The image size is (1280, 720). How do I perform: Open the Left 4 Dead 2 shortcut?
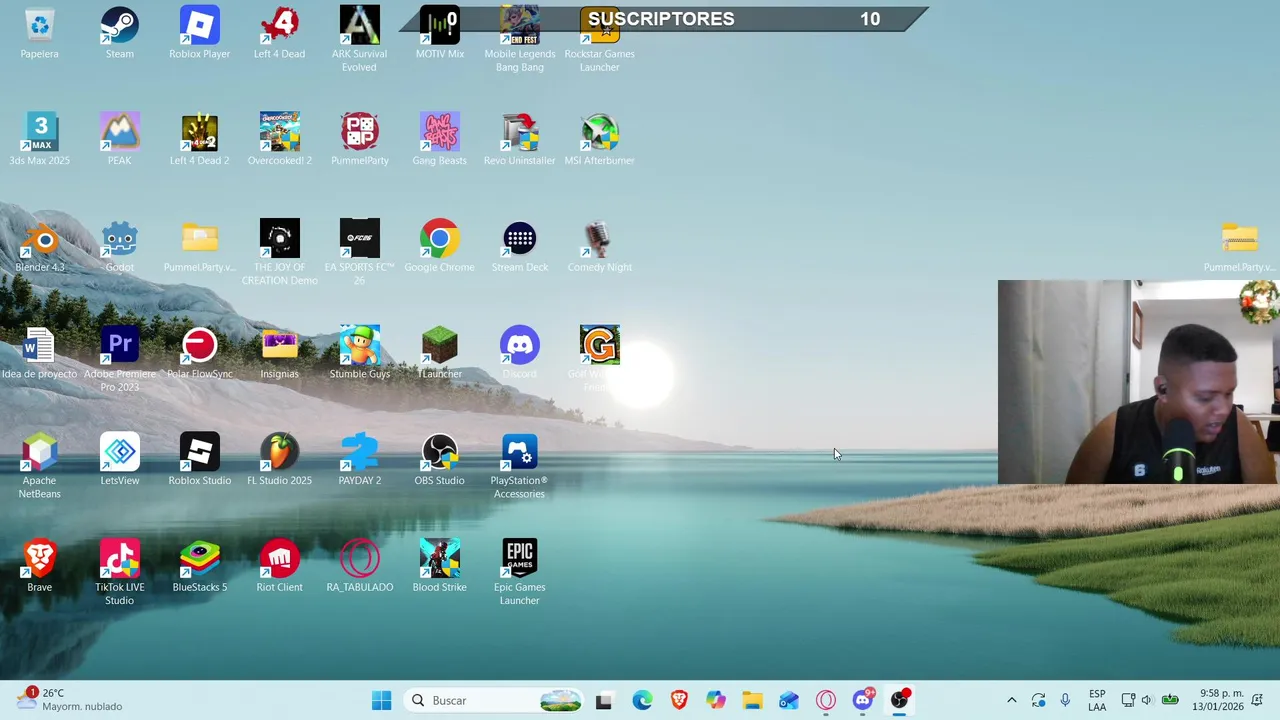[199, 139]
